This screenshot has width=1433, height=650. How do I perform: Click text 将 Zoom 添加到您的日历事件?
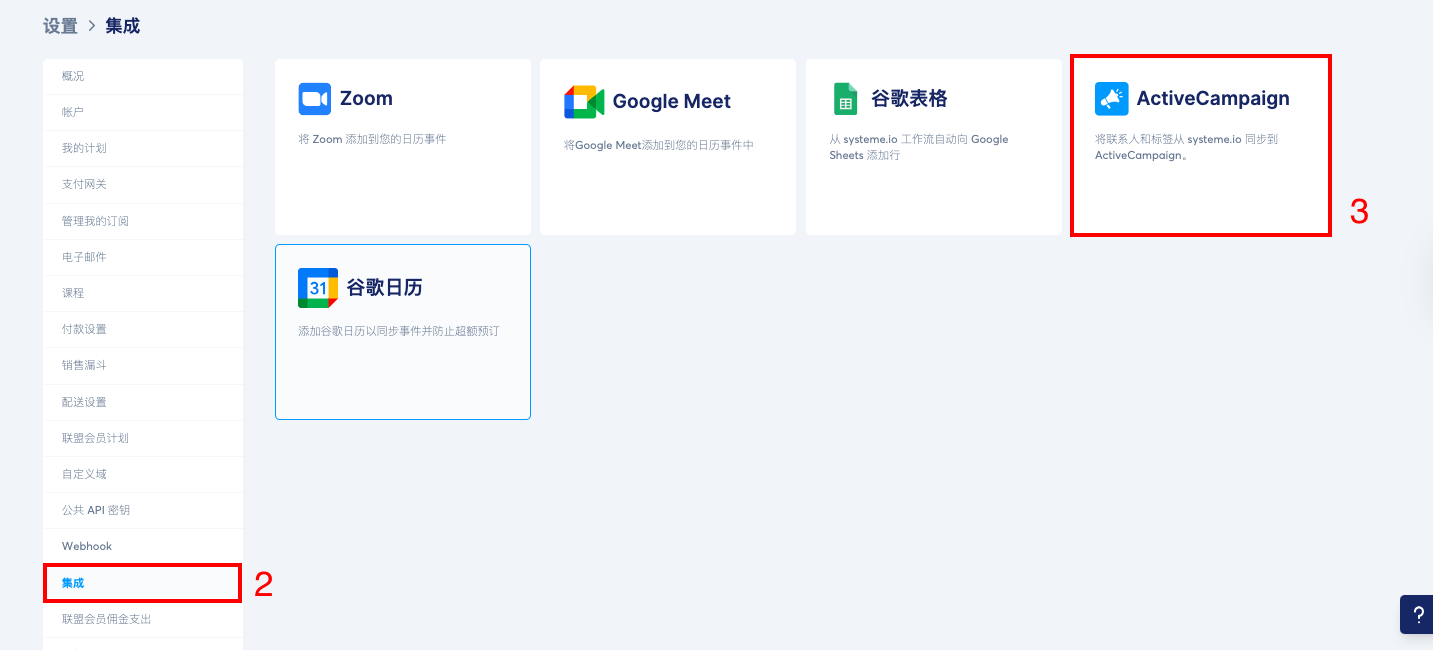click(372, 139)
